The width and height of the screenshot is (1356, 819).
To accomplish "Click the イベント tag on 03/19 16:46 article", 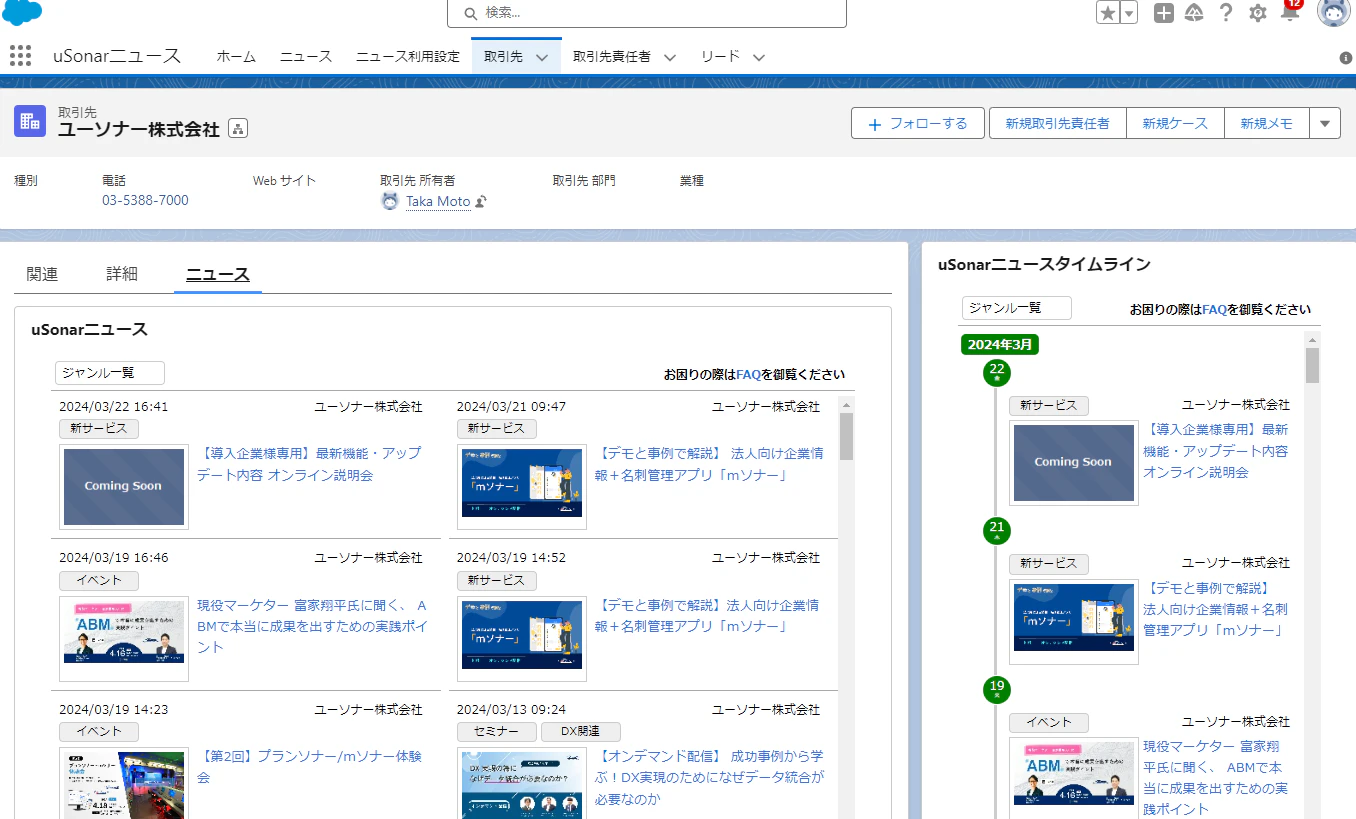I will pyautogui.click(x=99, y=581).
